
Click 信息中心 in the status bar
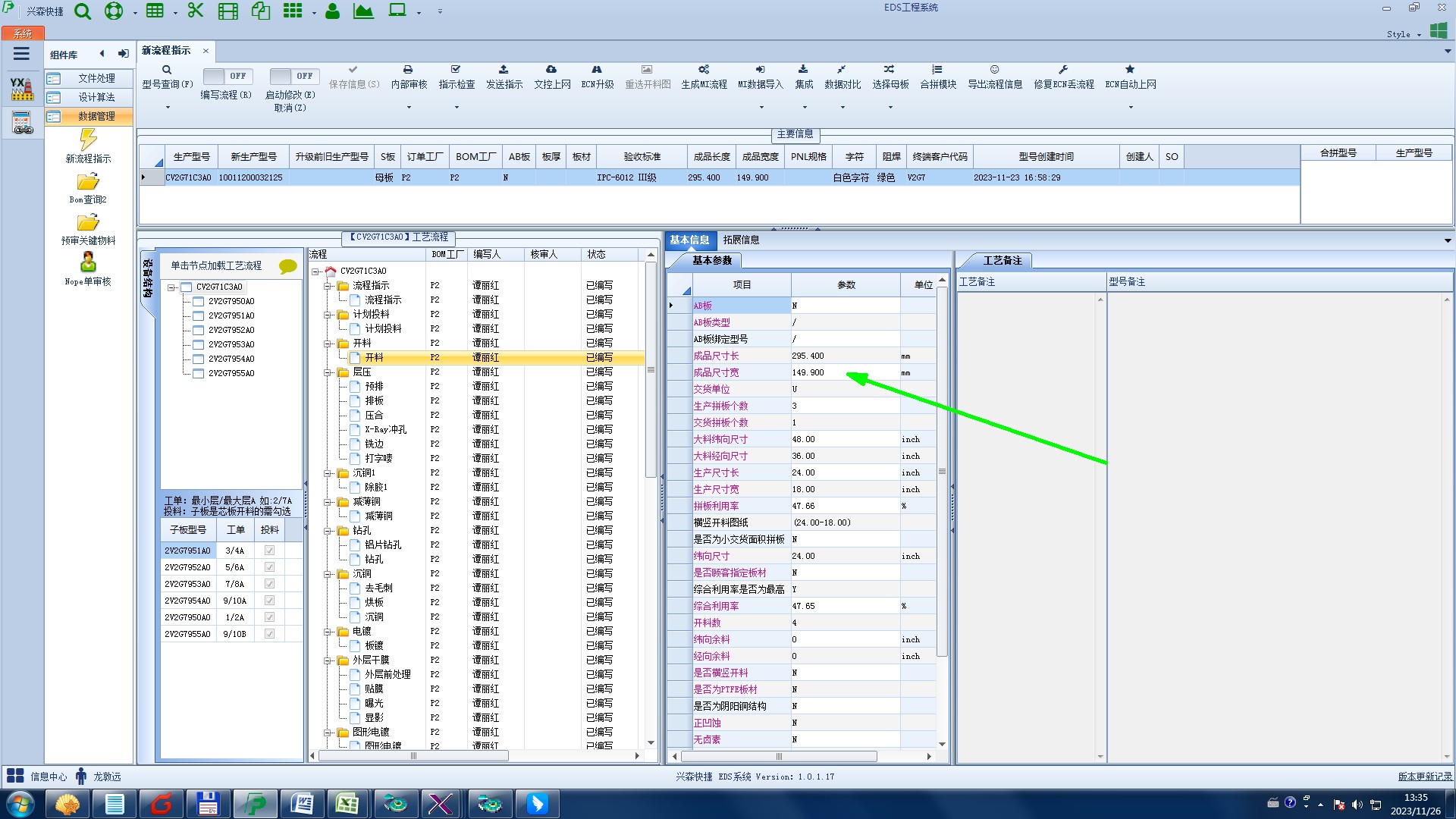coord(48,777)
